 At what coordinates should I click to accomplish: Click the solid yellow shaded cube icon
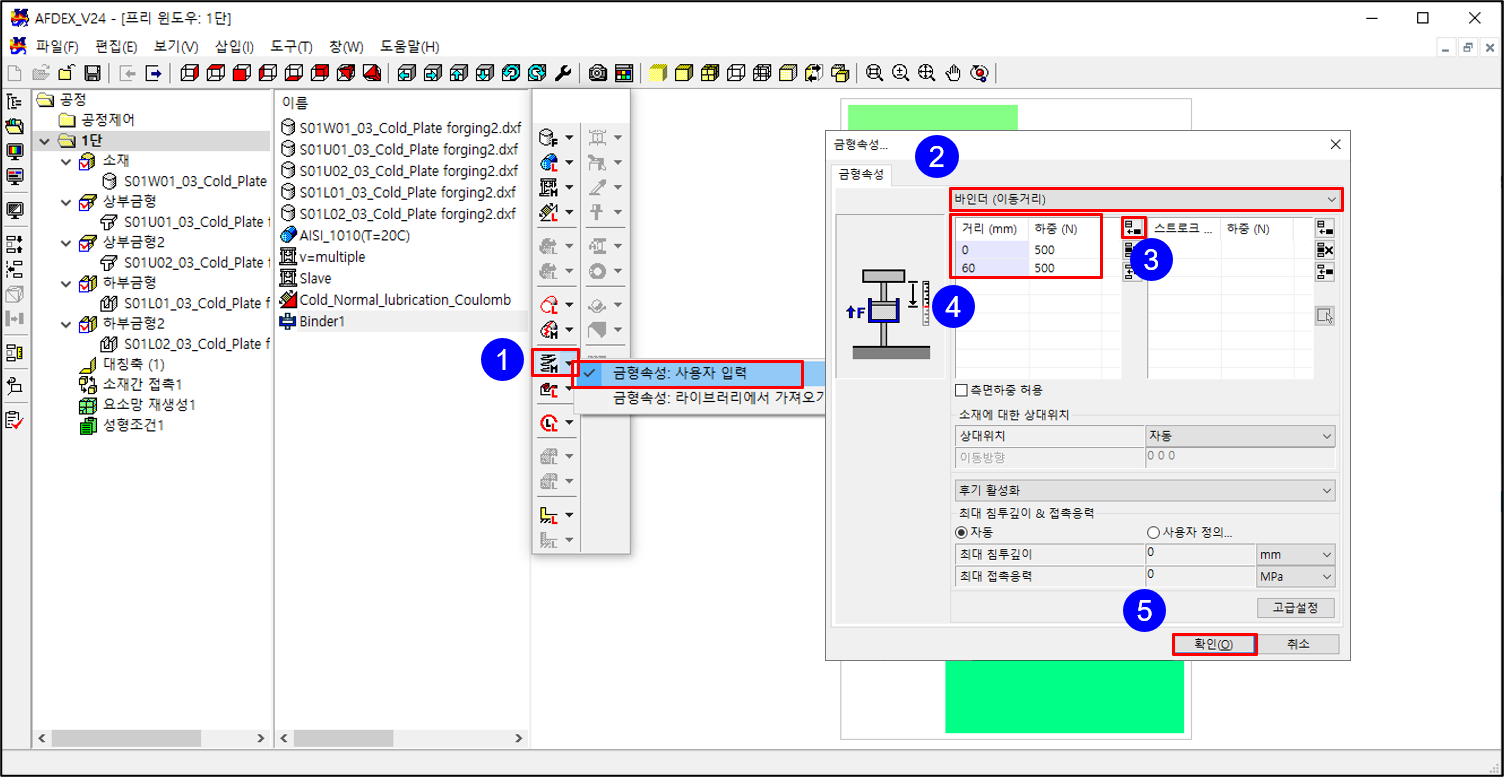click(658, 73)
